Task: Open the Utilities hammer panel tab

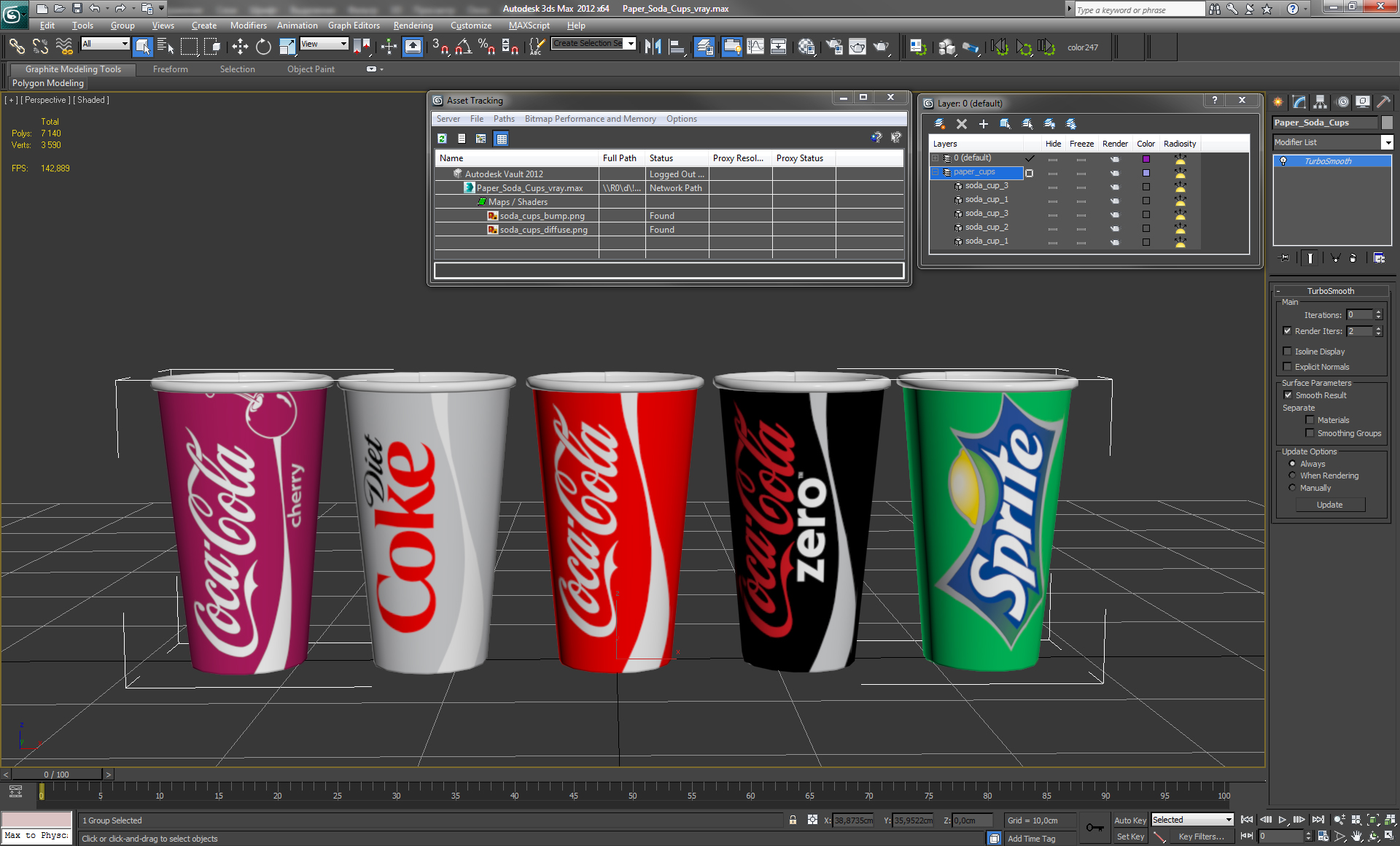Action: click(x=1383, y=102)
